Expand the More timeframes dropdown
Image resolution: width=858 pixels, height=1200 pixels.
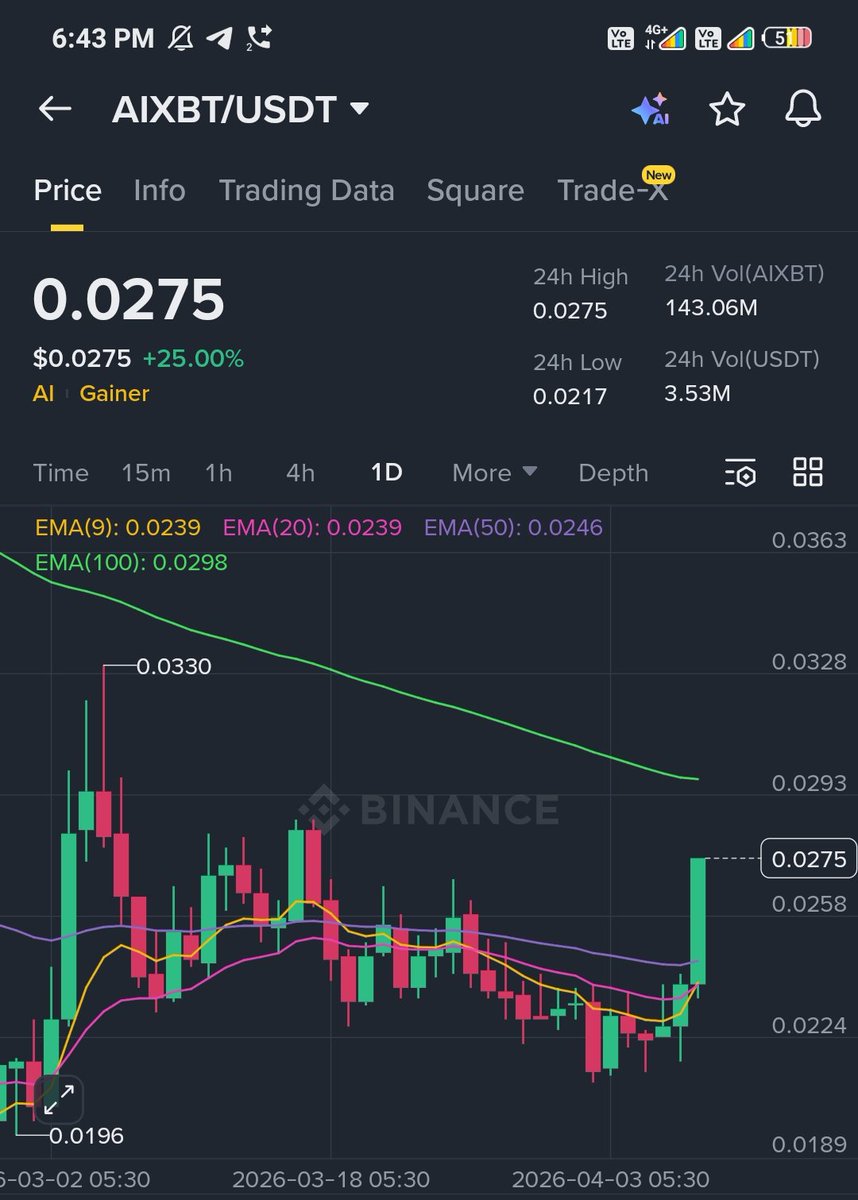(494, 473)
